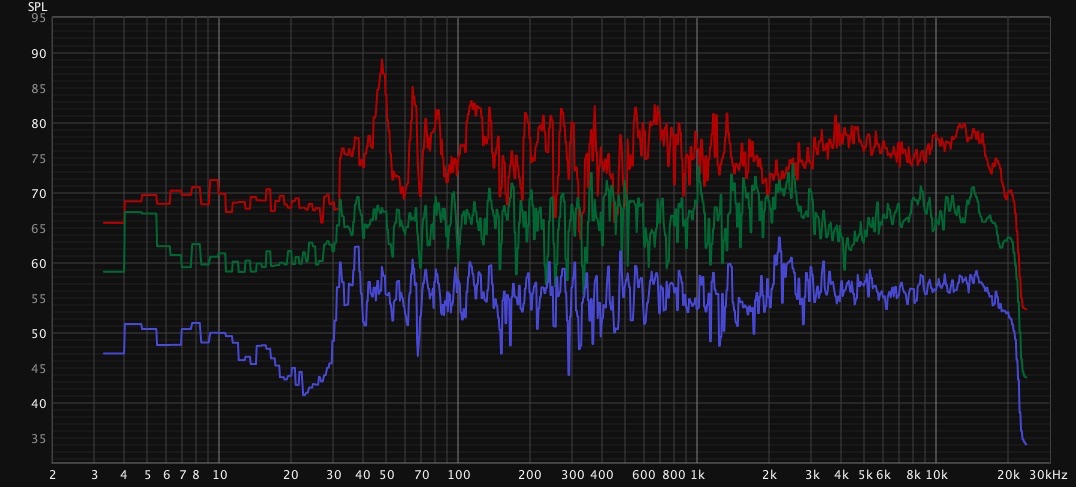Select the 20 Hz frequency axis label
This screenshot has height=487, width=1076.
coord(291,475)
